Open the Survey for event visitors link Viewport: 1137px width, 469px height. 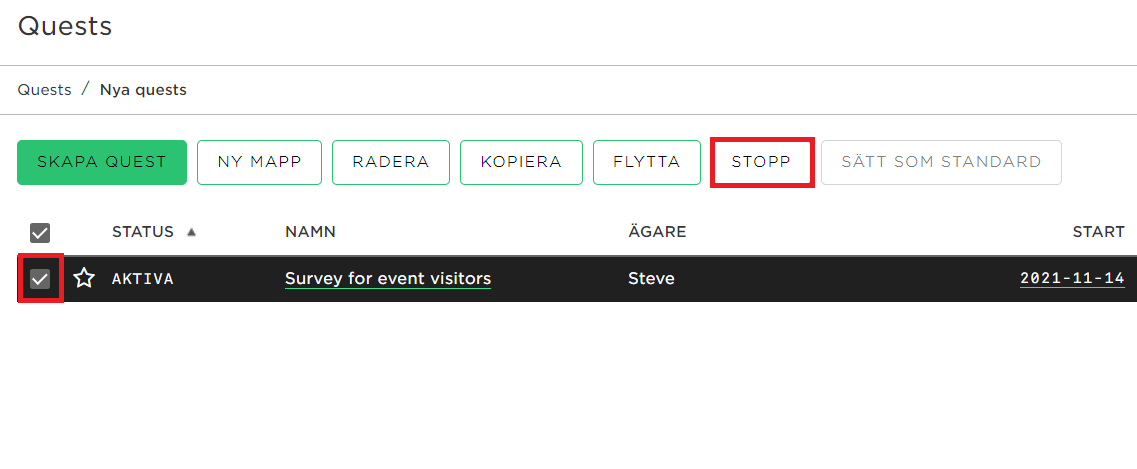[x=388, y=278]
